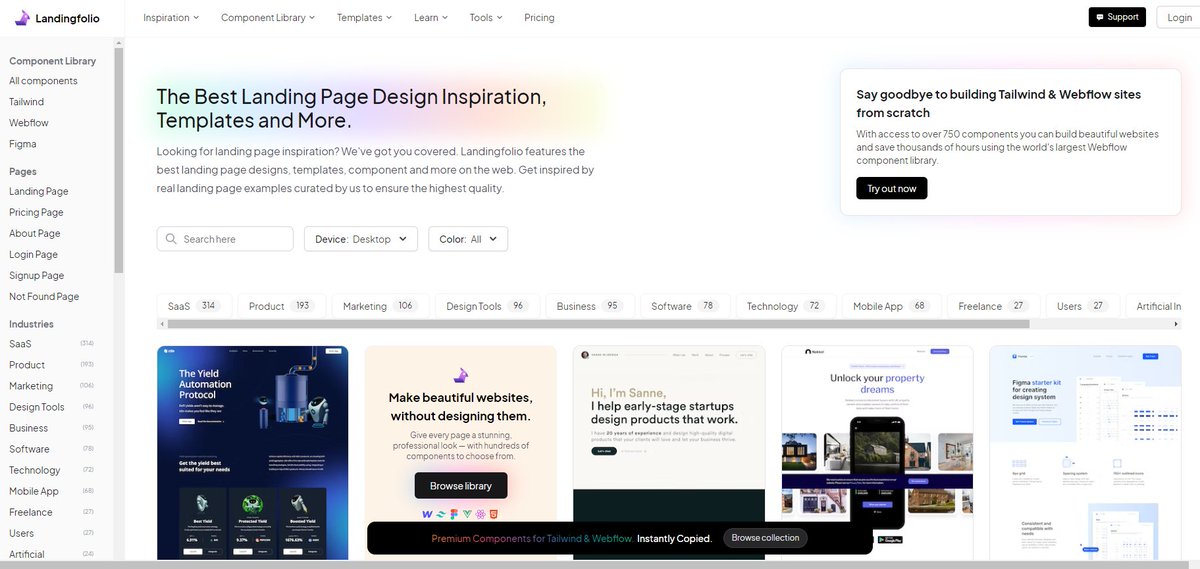1200x569 pixels.
Task: Open Login Page in sidebar
Action: pos(34,254)
